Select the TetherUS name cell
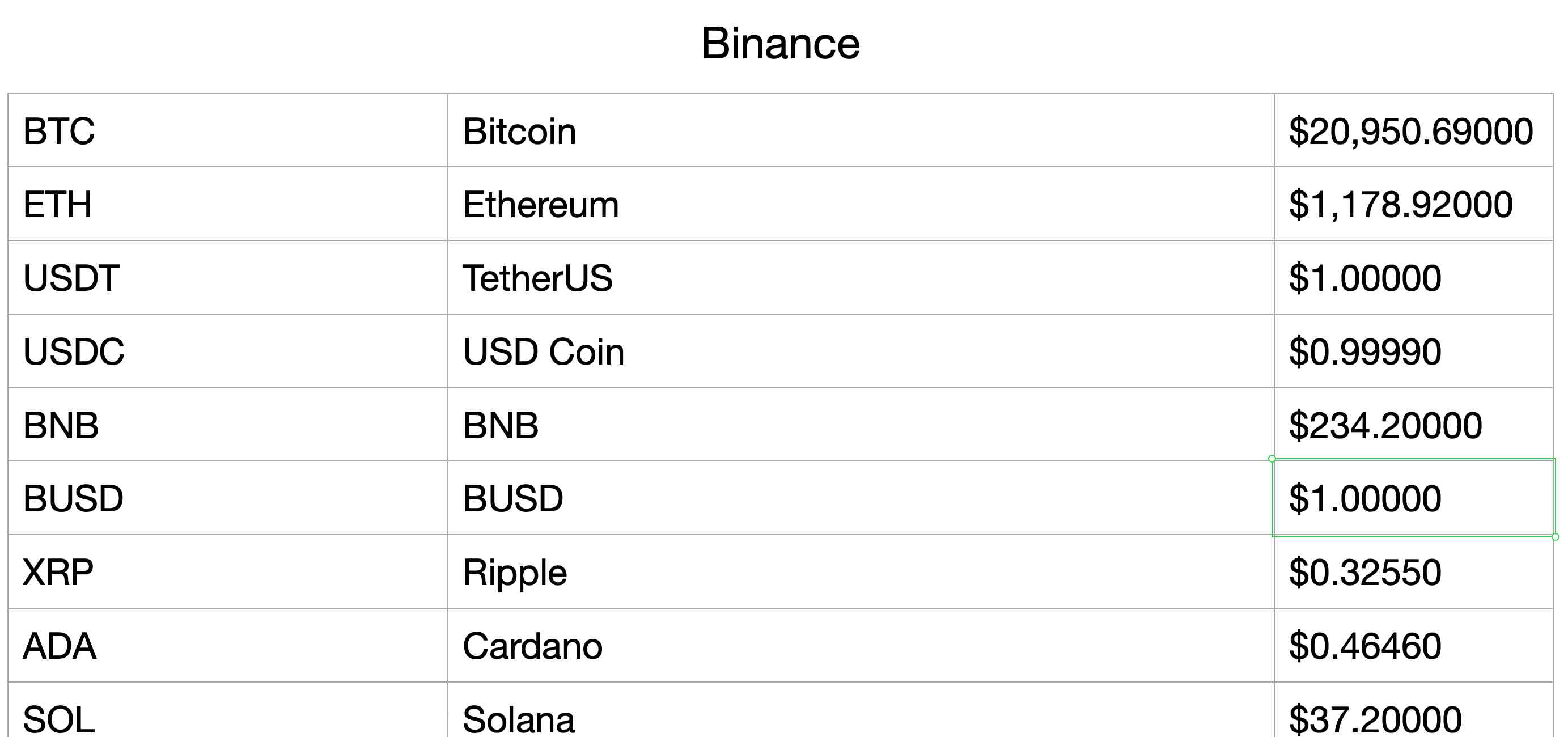The width and height of the screenshot is (1568, 737). click(x=860, y=278)
